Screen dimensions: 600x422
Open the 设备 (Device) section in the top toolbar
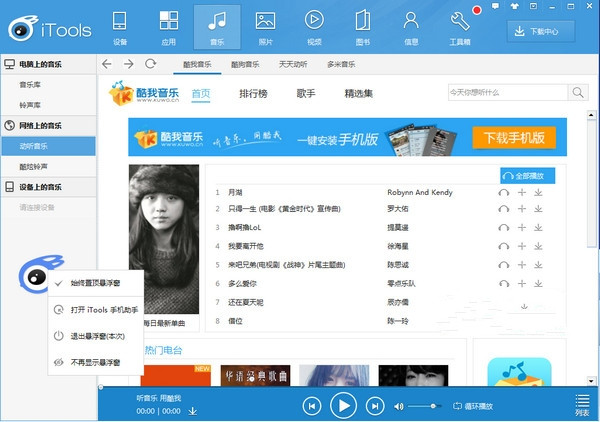coord(120,27)
